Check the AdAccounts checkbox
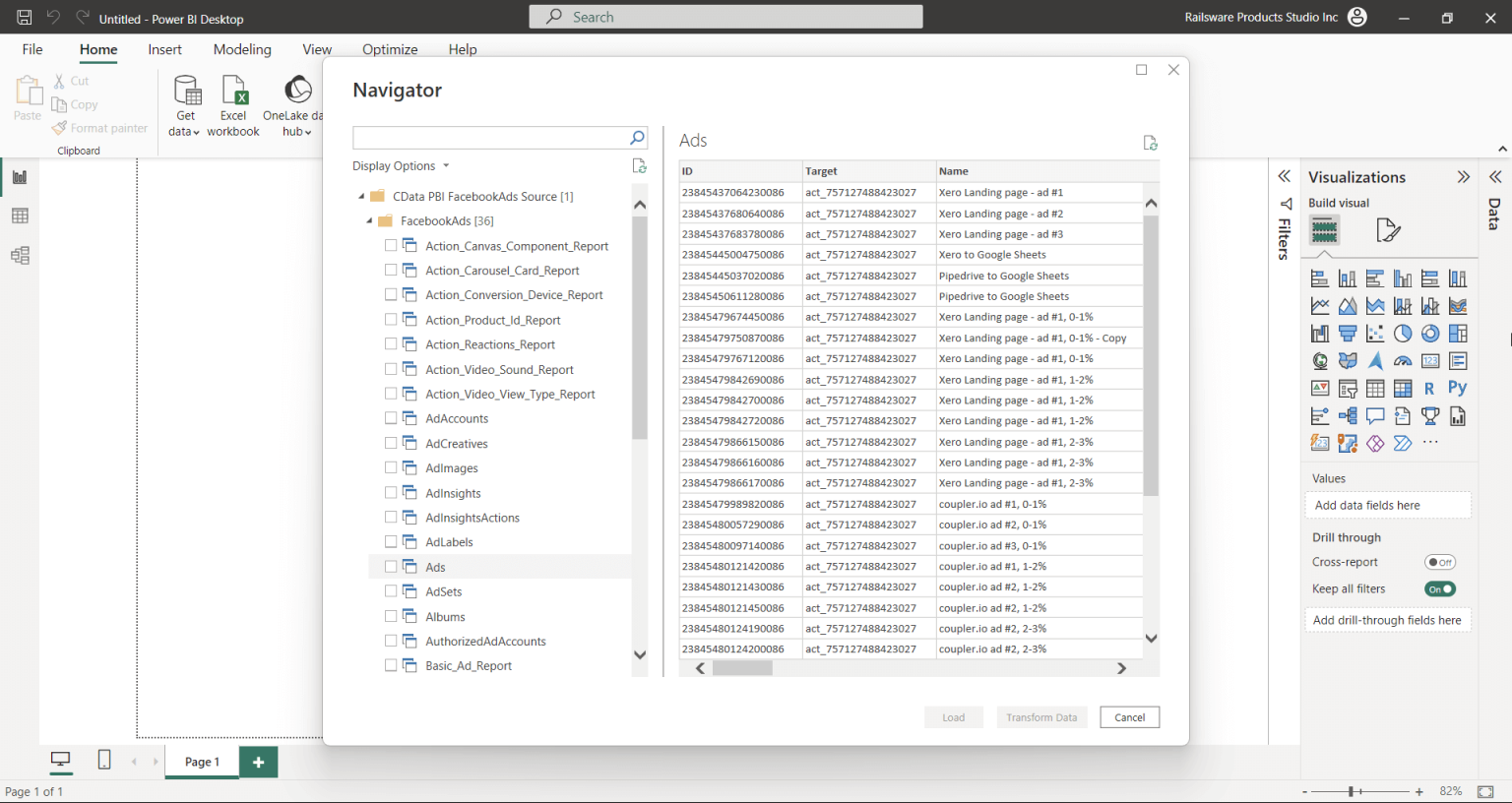The width and height of the screenshot is (1512, 803). [390, 418]
